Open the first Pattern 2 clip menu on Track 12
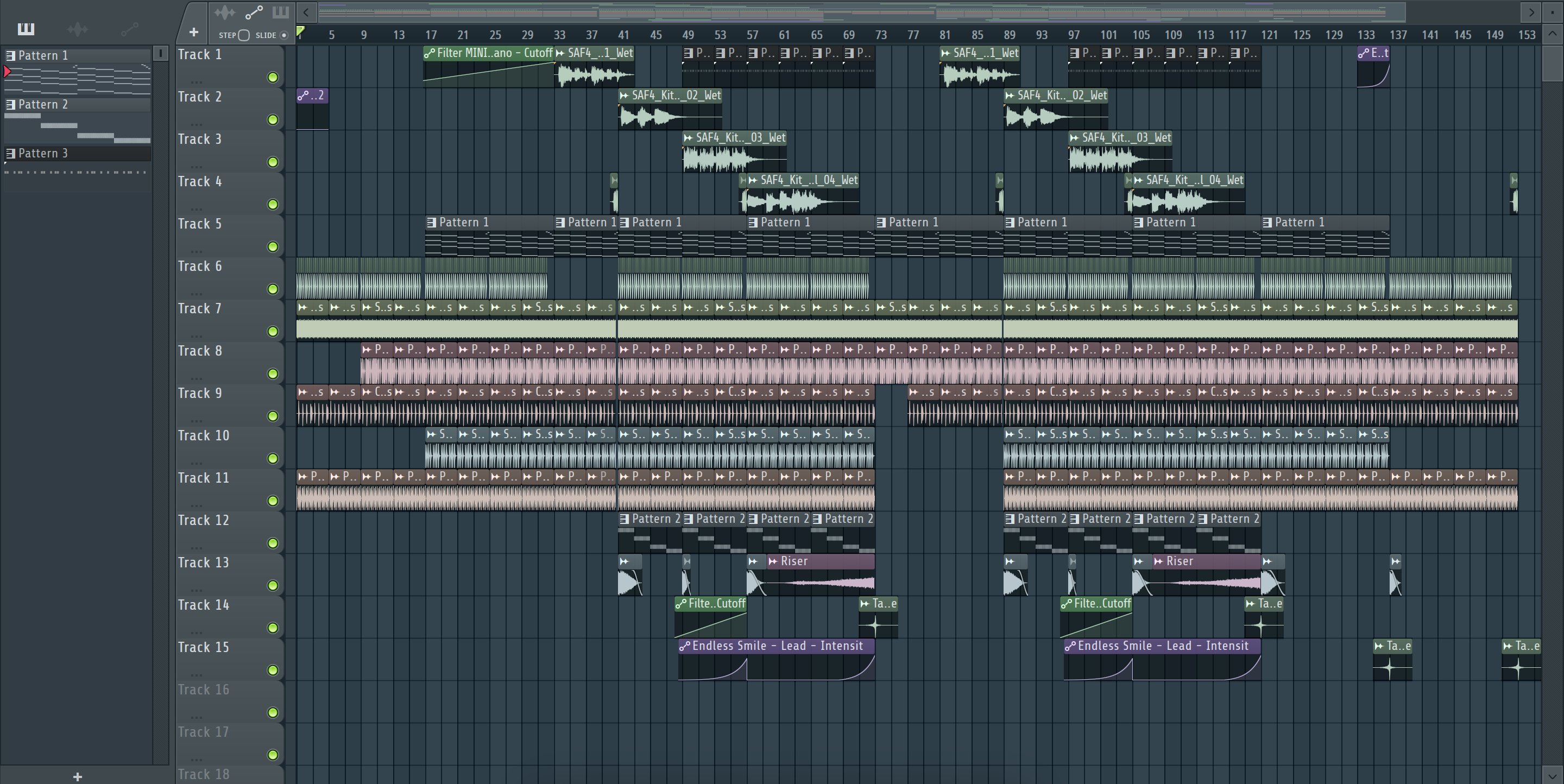The width and height of the screenshot is (1564, 784). pos(625,519)
